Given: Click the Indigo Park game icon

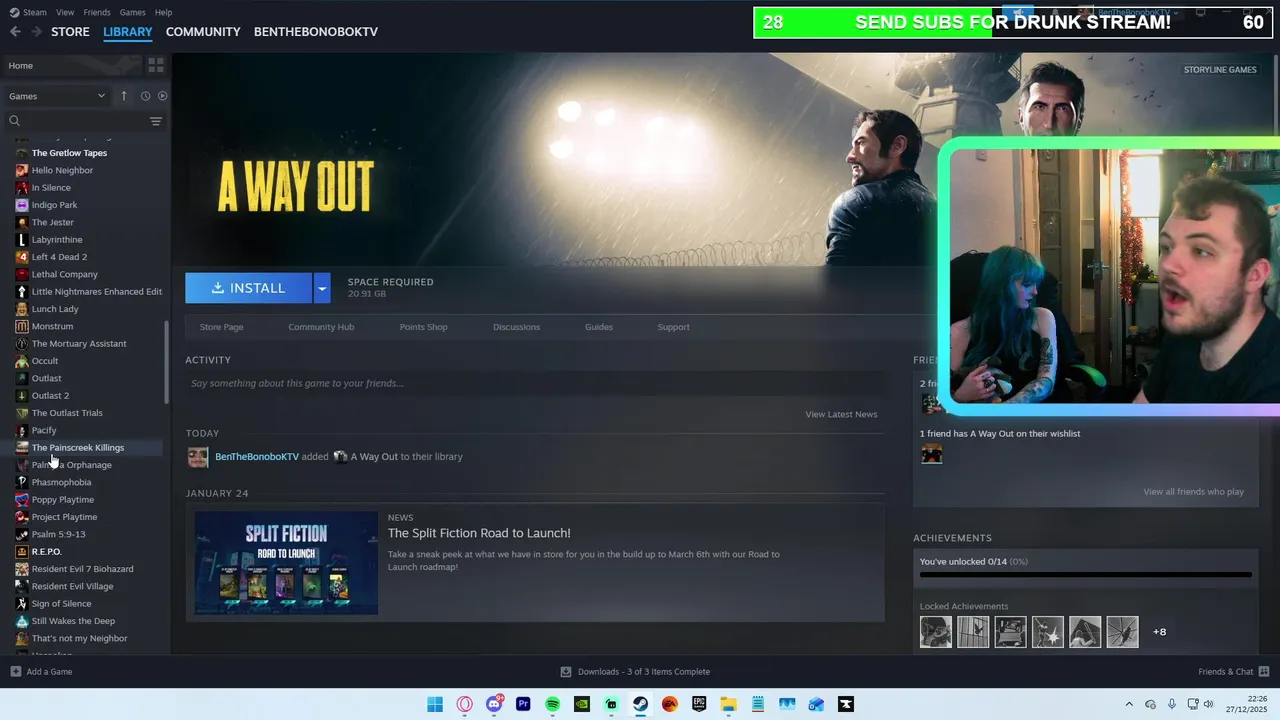Looking at the screenshot, I should [22, 205].
